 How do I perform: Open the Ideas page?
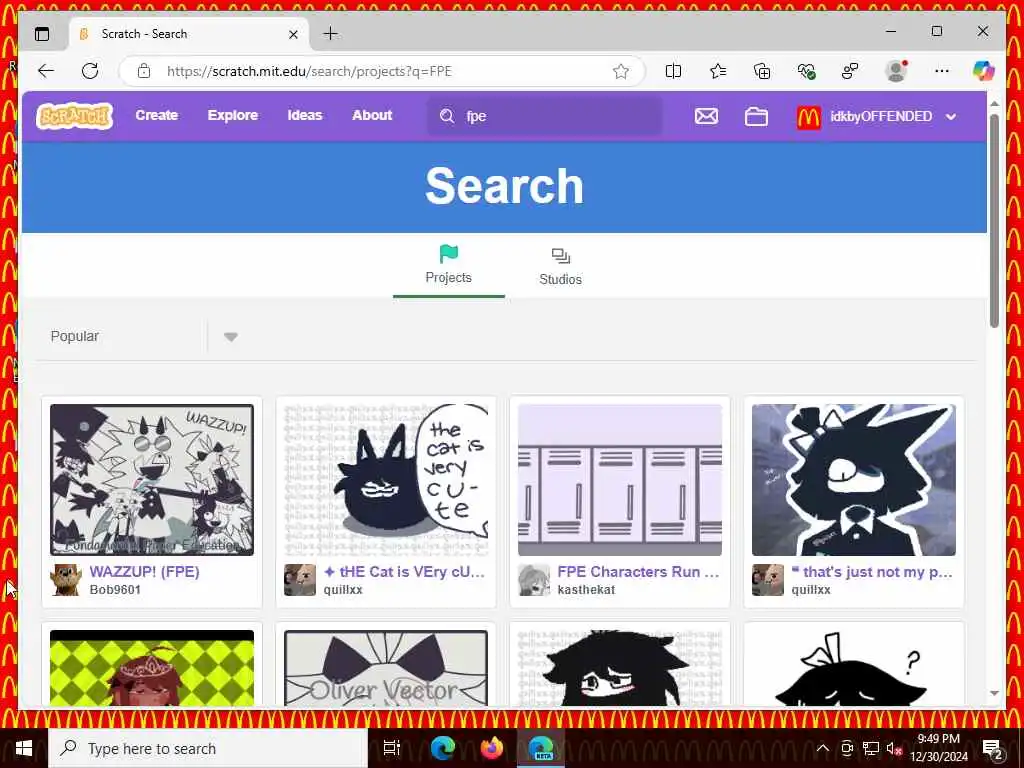(304, 116)
